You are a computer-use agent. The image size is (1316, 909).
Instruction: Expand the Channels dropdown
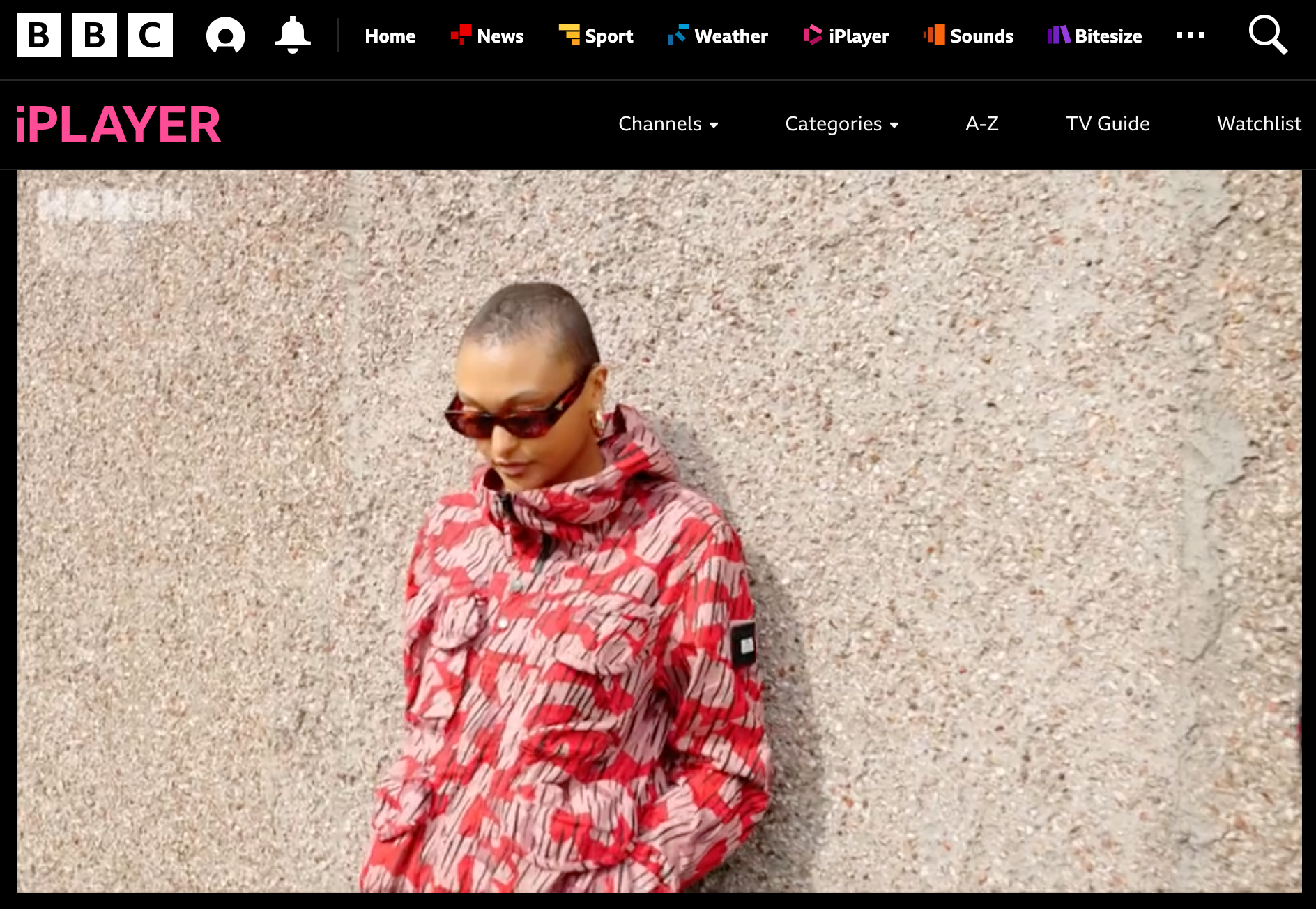pyautogui.click(x=668, y=124)
